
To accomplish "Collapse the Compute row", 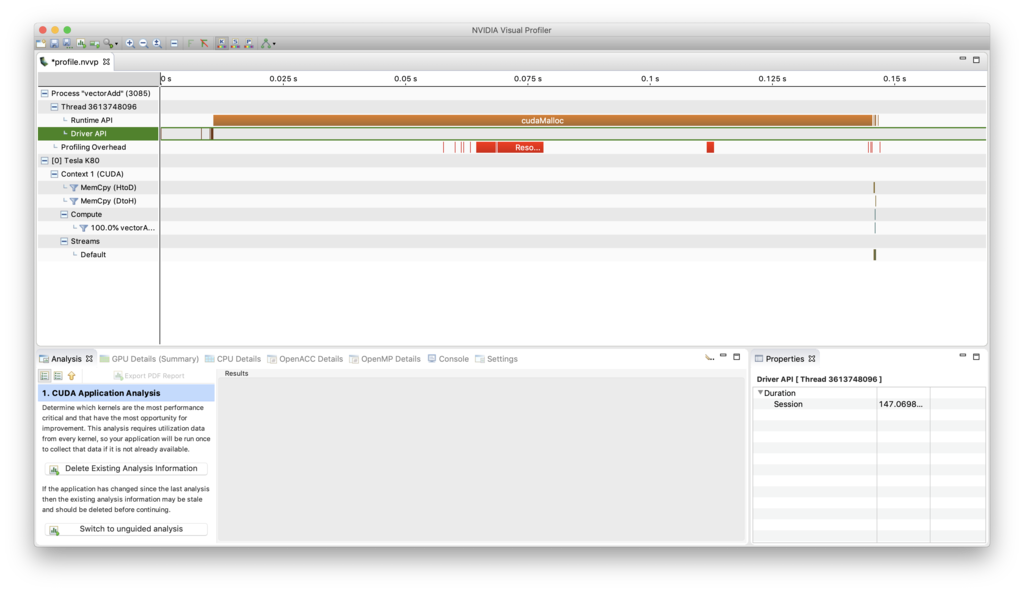I will [64, 214].
